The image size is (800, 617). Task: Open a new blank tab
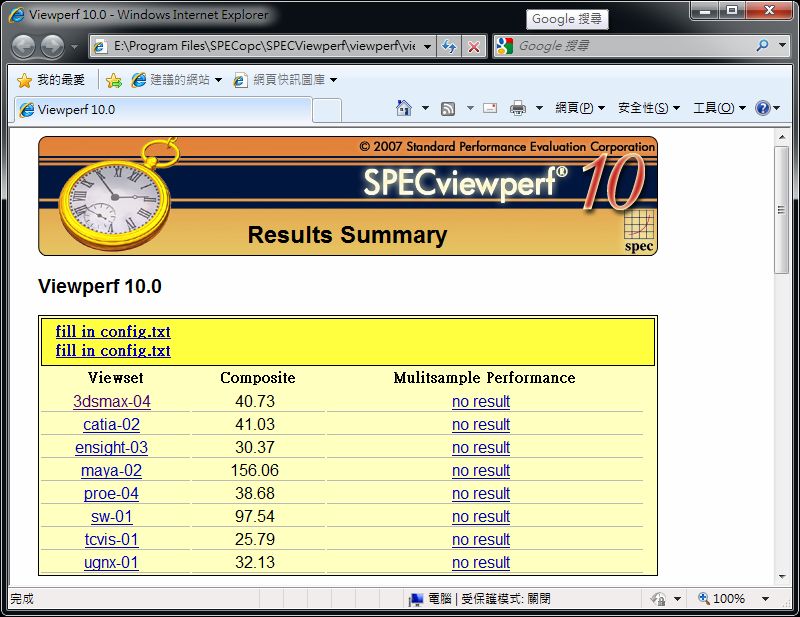[327, 111]
